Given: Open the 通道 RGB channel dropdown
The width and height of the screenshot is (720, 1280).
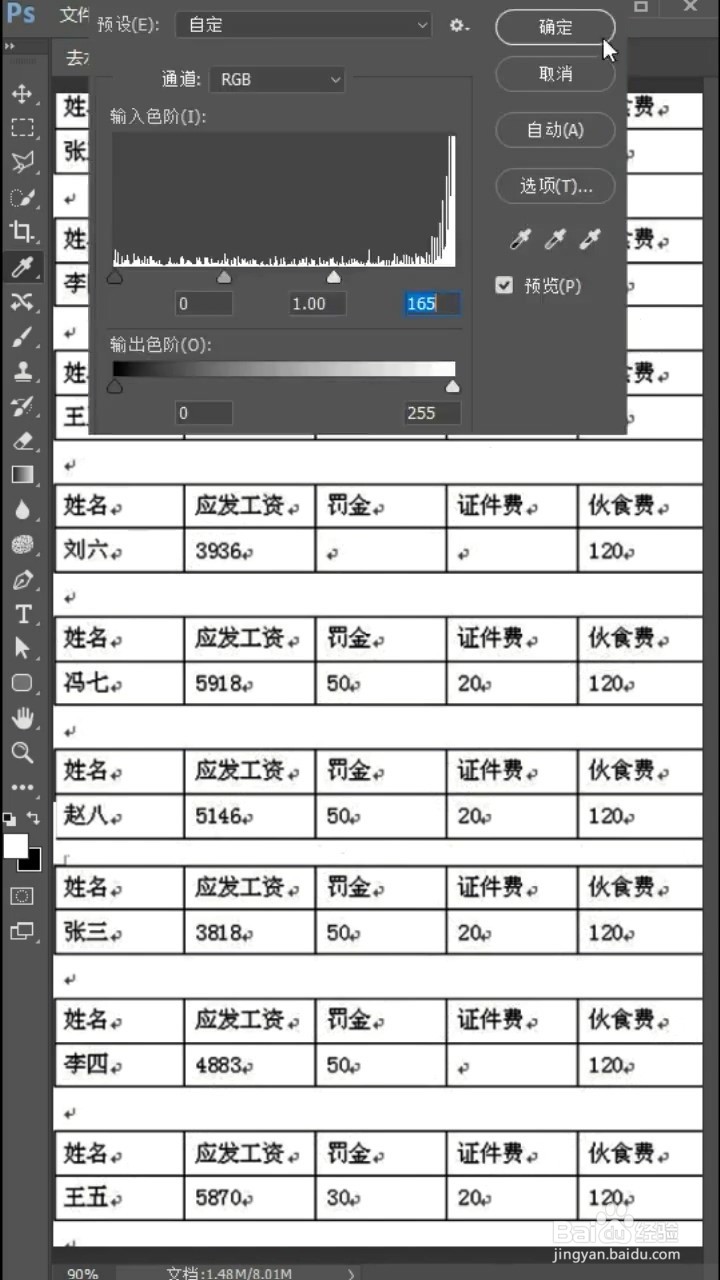Looking at the screenshot, I should [x=277, y=79].
